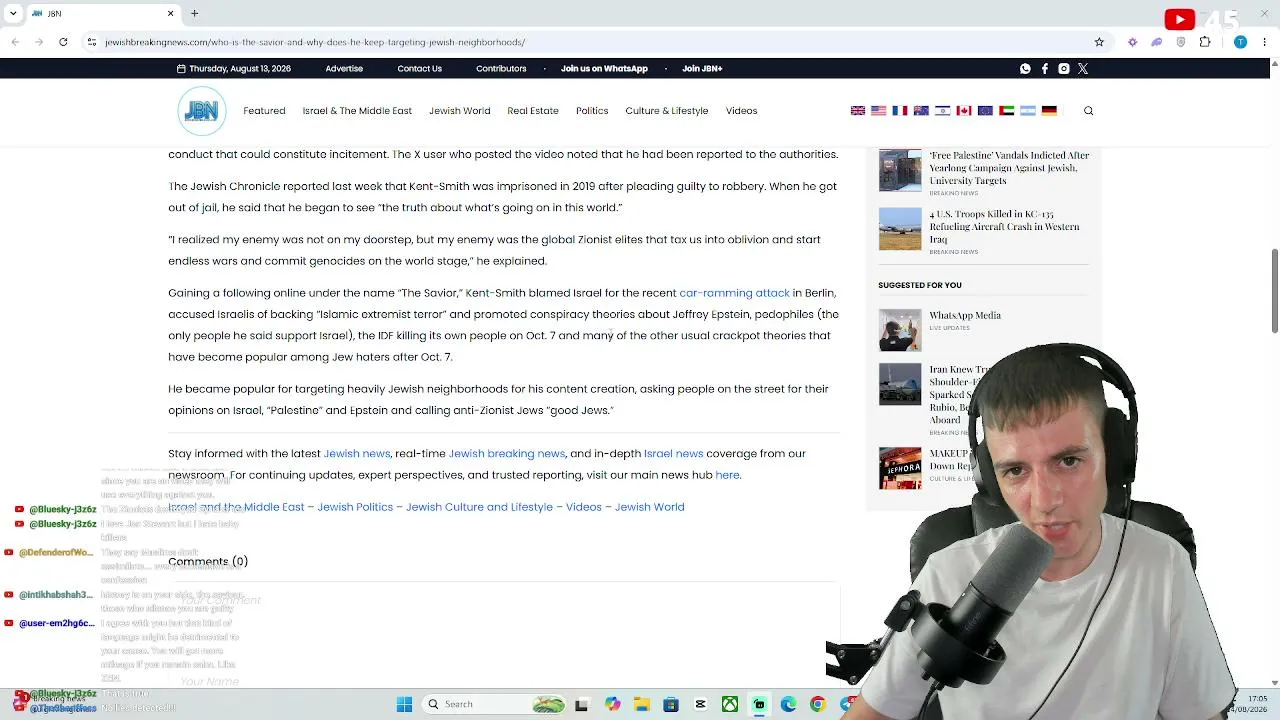Open the Facebook social icon
This screenshot has height=720, width=1280.
click(1045, 69)
